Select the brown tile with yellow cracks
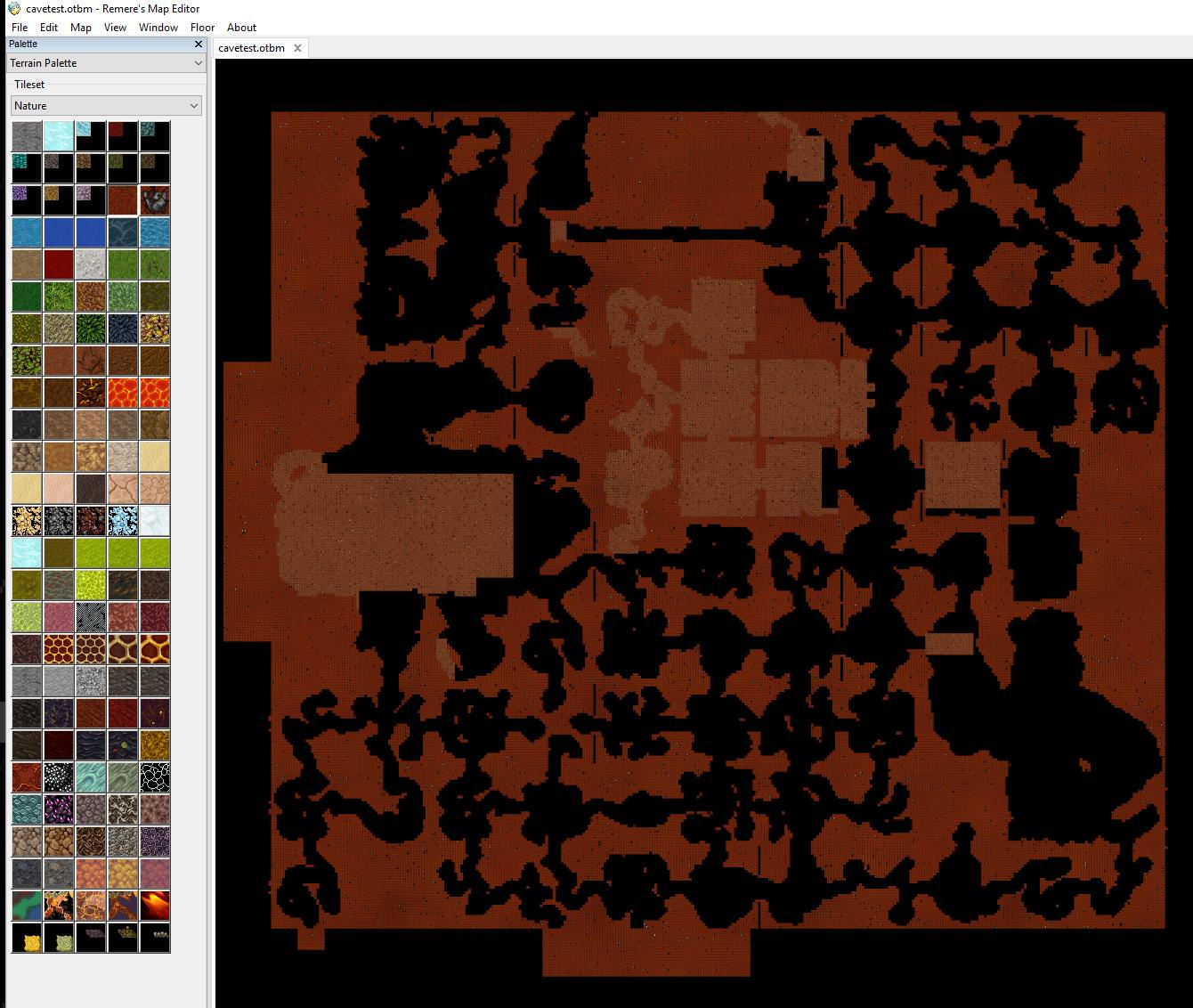The height and width of the screenshot is (1008, 1193). point(91,393)
